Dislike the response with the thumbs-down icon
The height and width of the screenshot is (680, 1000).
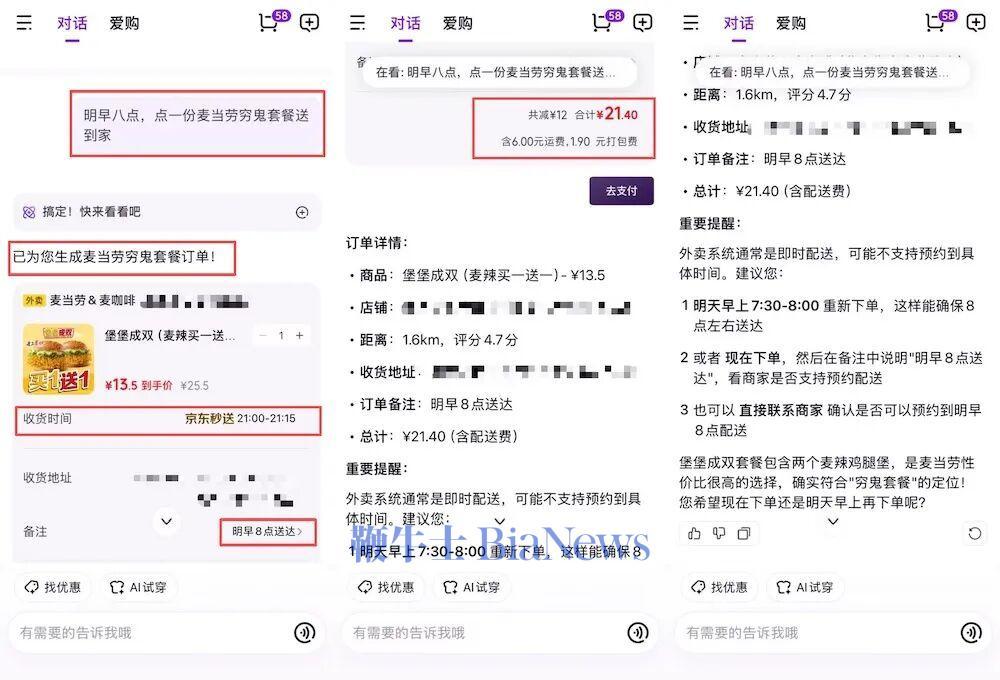click(x=719, y=534)
